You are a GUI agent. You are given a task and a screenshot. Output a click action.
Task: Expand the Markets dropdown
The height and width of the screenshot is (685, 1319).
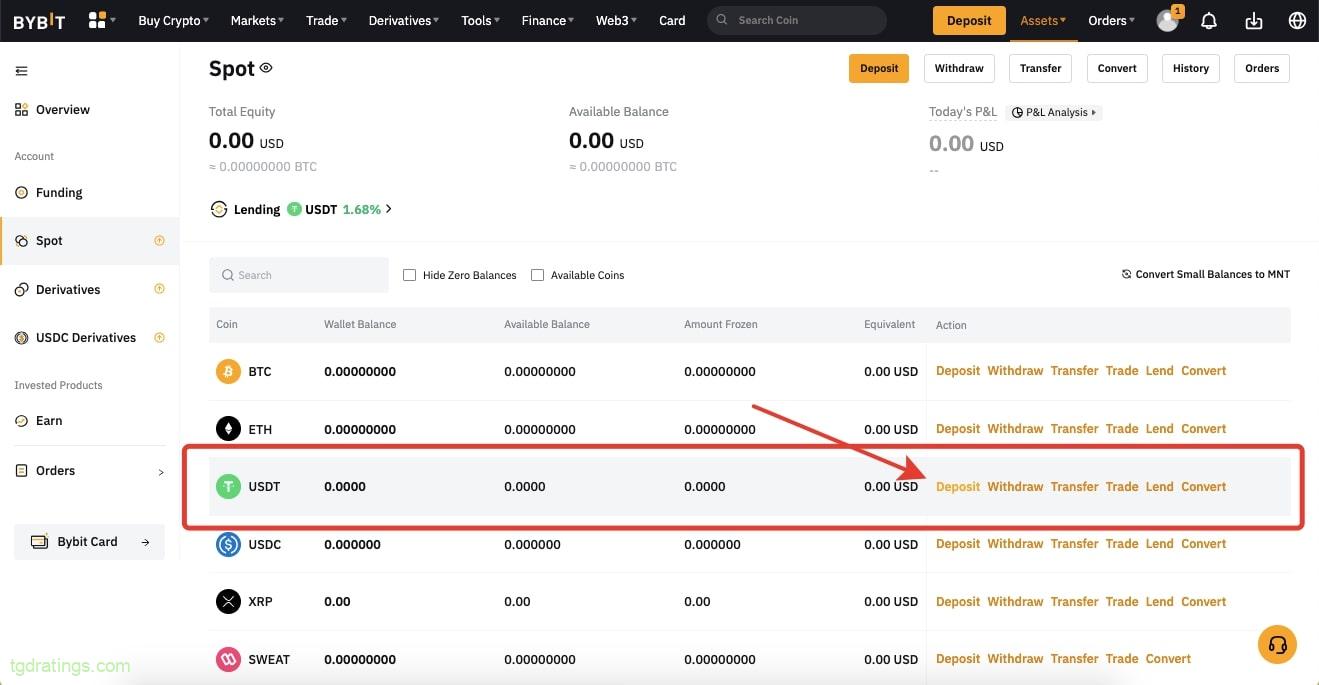coord(257,20)
